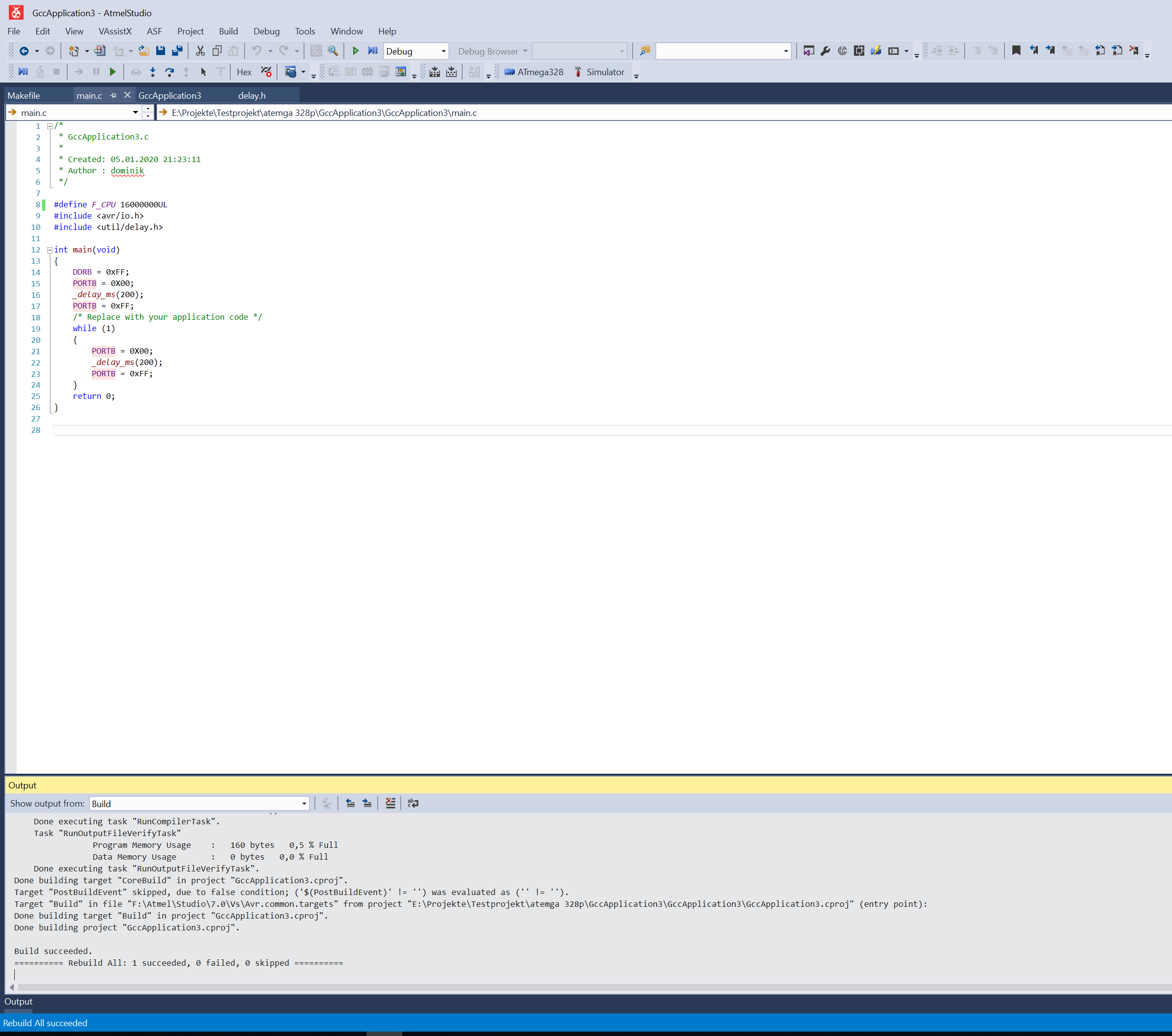Click the Find in Files folder search icon
The width and height of the screenshot is (1172, 1036).
click(x=645, y=51)
